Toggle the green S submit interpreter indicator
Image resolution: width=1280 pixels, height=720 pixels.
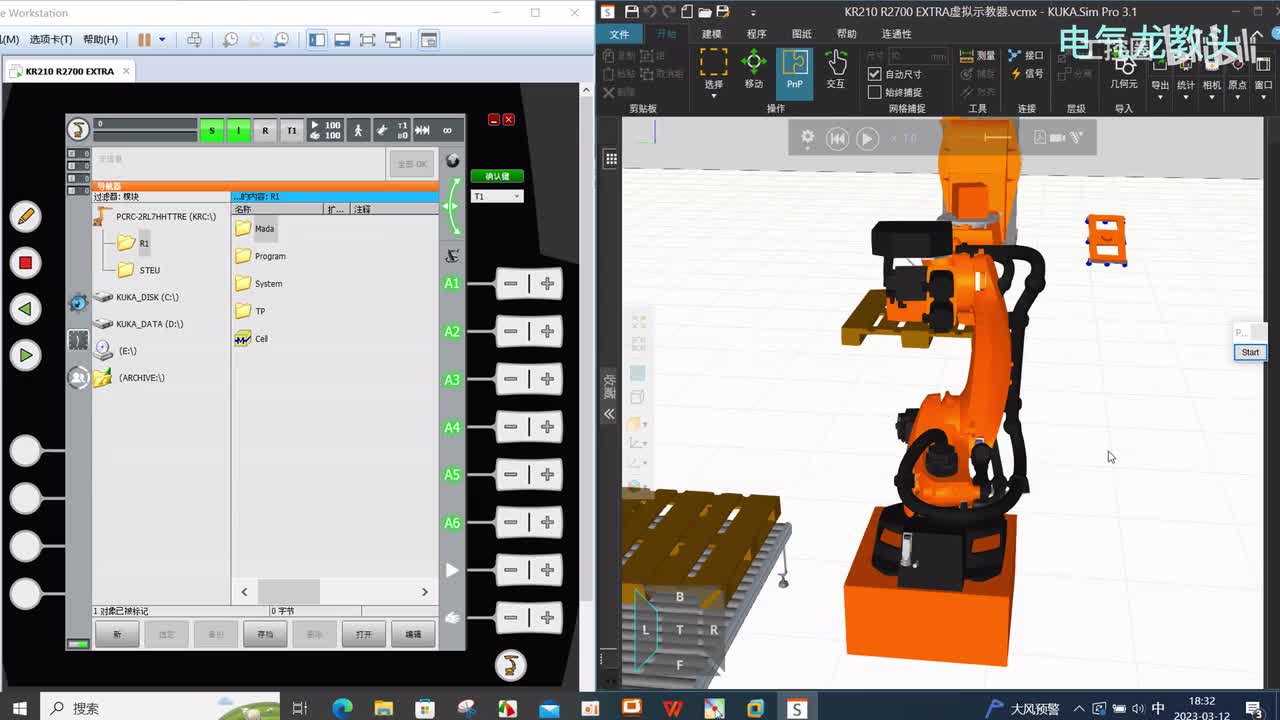coord(211,130)
